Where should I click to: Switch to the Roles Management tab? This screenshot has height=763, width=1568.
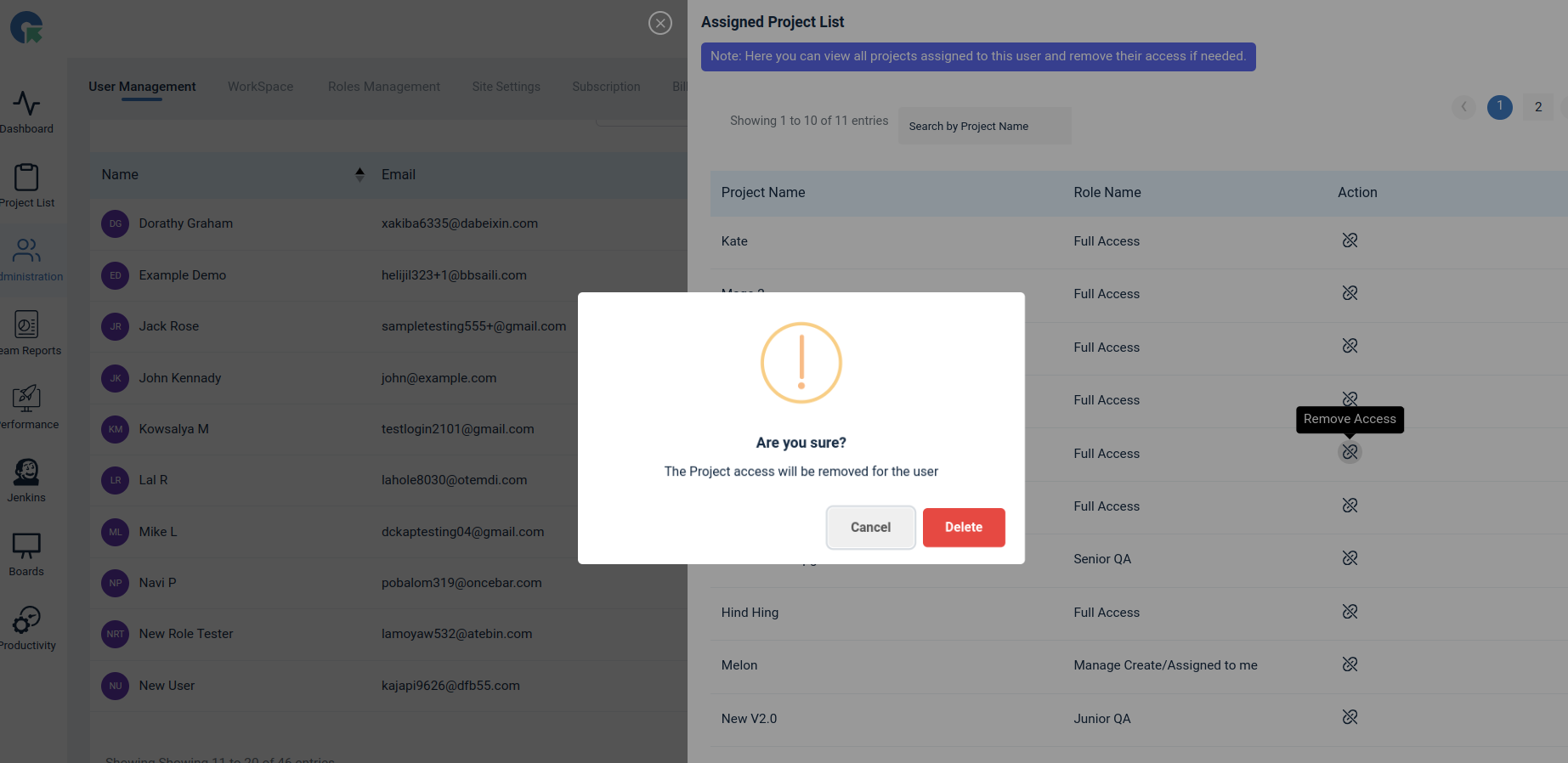tap(384, 87)
